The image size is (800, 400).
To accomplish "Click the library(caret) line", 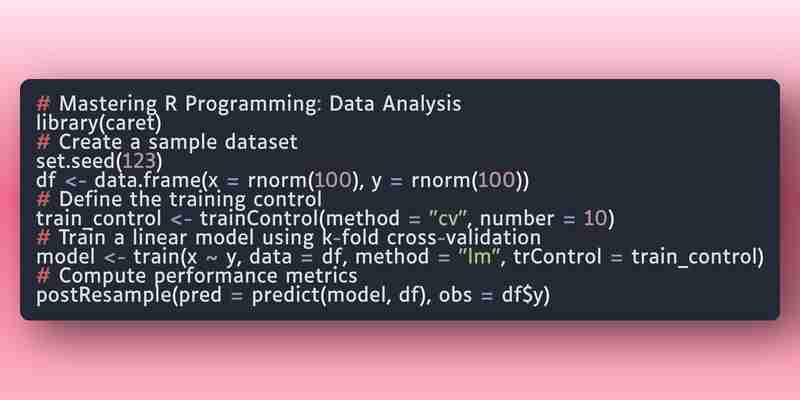I will (99, 123).
